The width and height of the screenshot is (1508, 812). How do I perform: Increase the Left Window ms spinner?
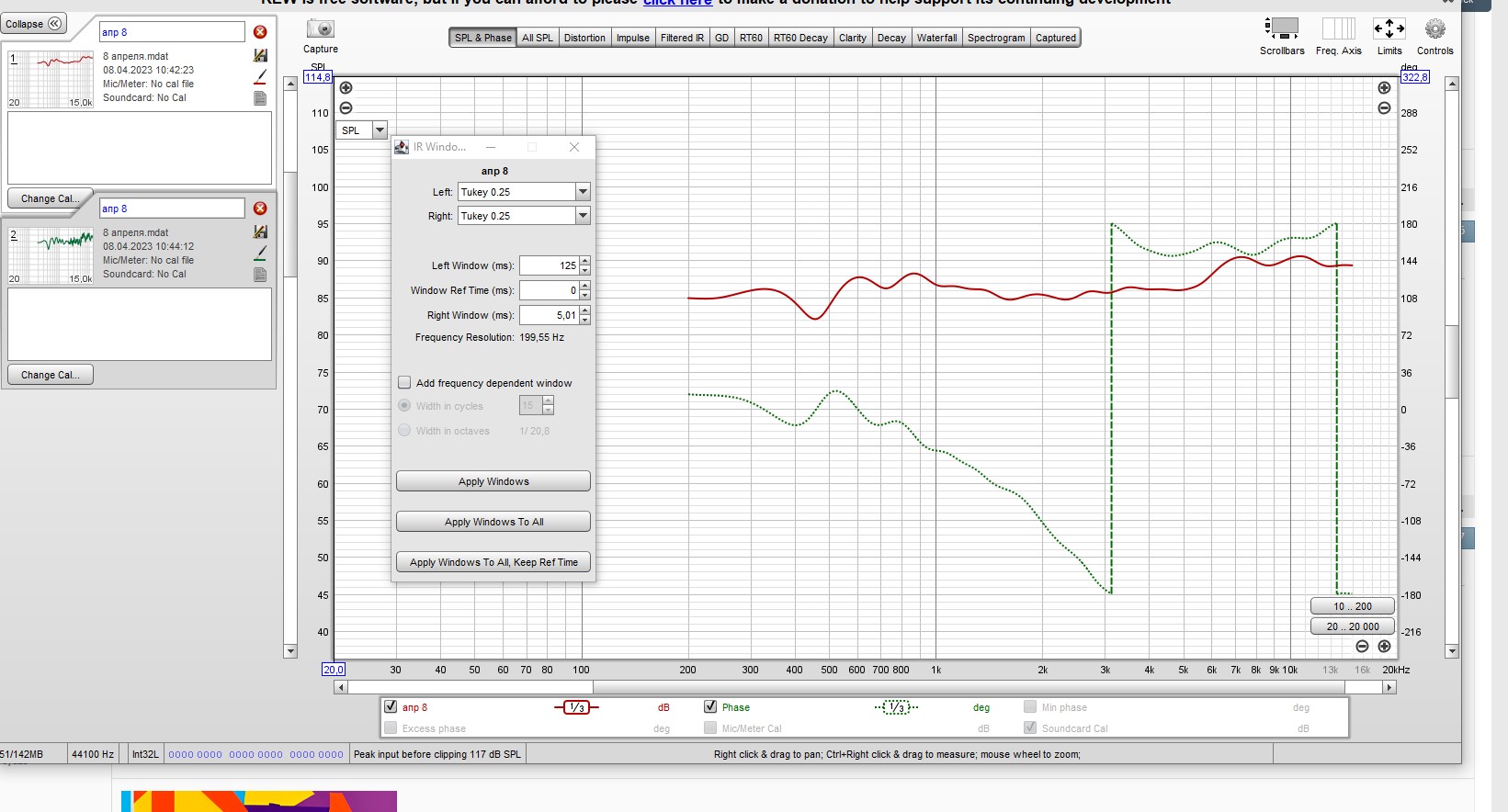tap(584, 261)
